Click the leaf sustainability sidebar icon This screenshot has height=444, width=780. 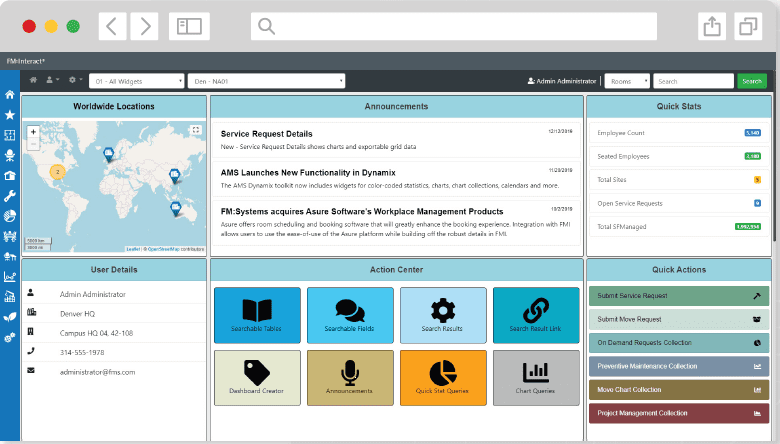(10, 316)
